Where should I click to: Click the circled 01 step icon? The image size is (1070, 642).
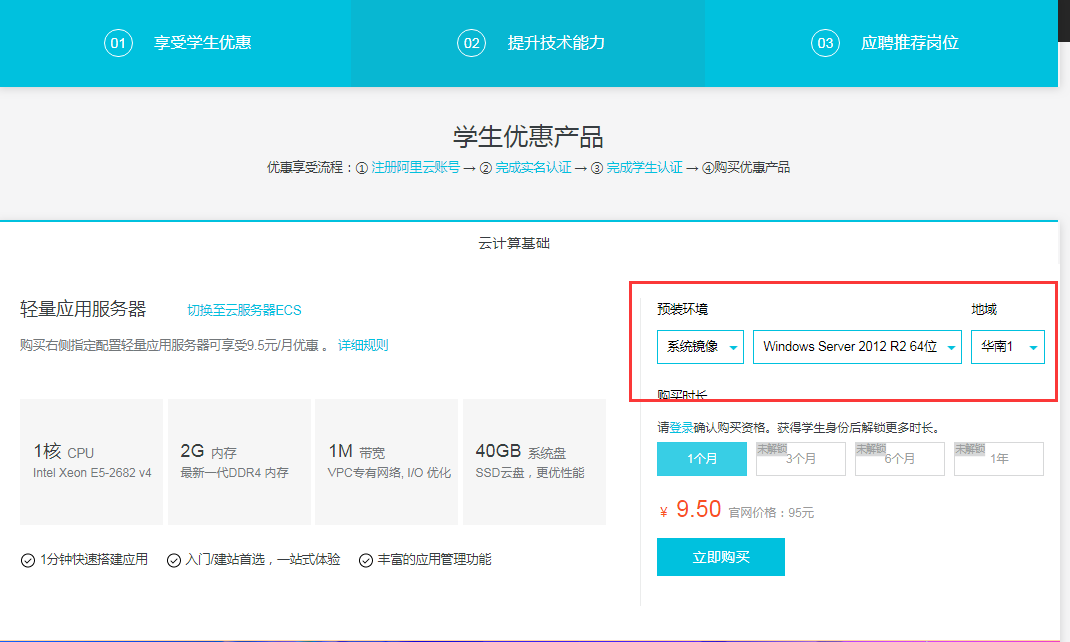(x=118, y=43)
